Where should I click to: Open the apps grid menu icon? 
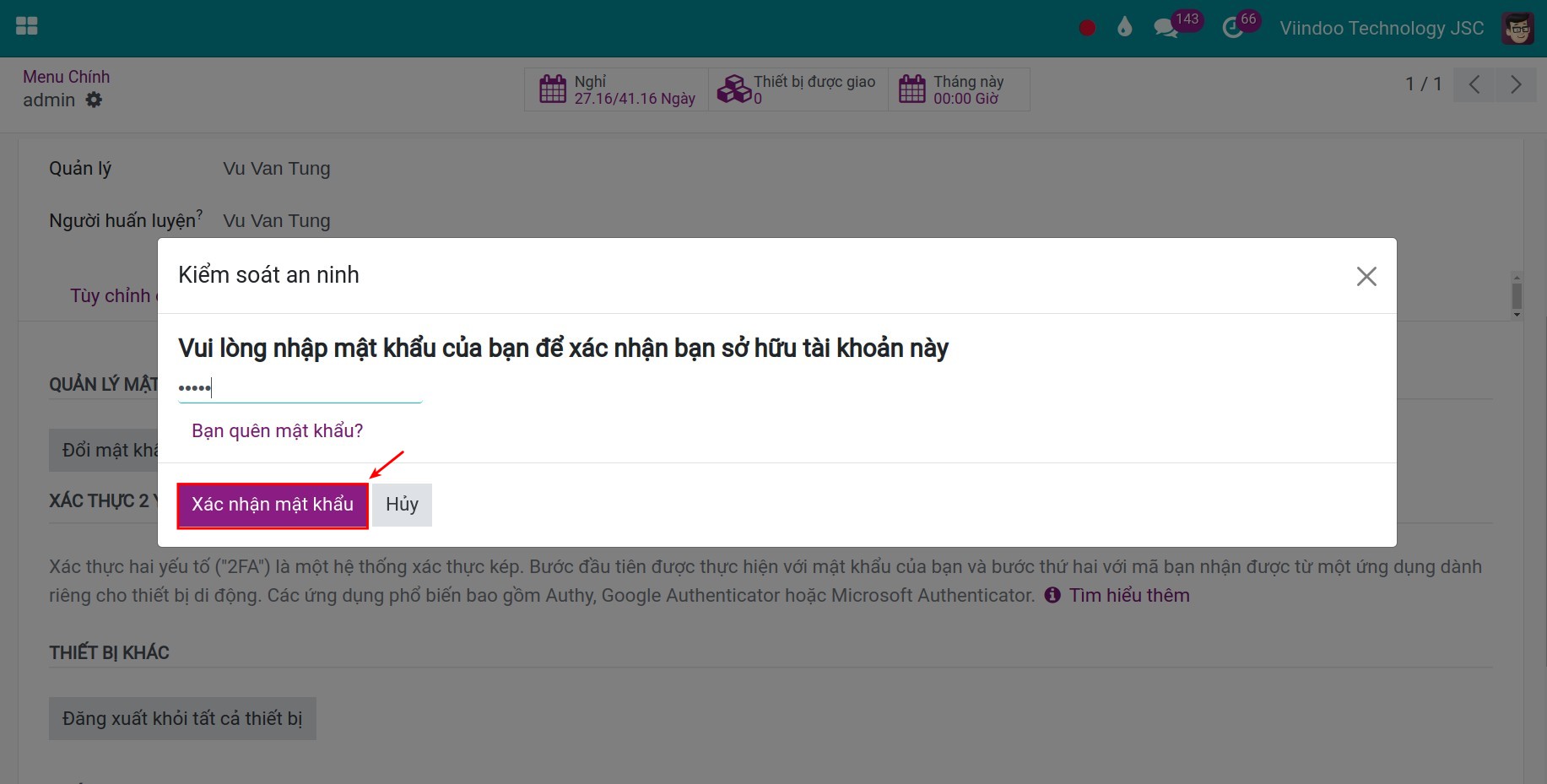tap(27, 27)
